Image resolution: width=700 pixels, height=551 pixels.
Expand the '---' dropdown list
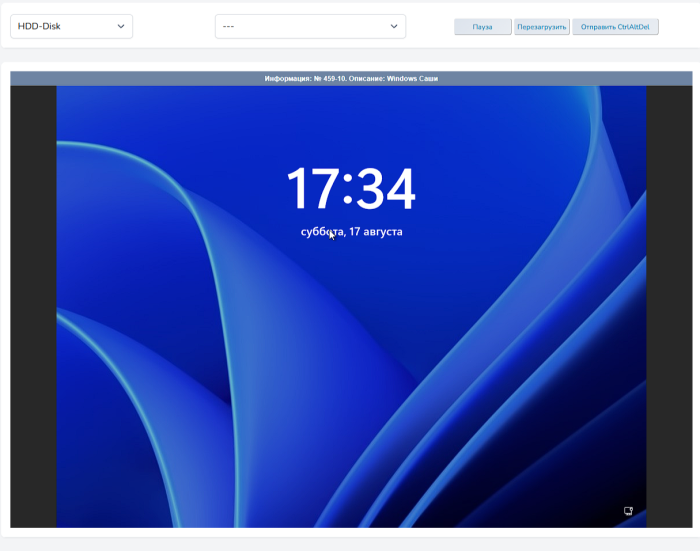point(310,26)
